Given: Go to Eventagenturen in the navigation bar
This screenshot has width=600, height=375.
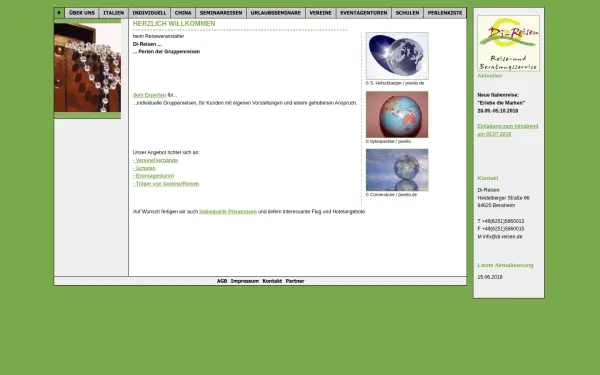Looking at the screenshot, I should coord(364,13).
